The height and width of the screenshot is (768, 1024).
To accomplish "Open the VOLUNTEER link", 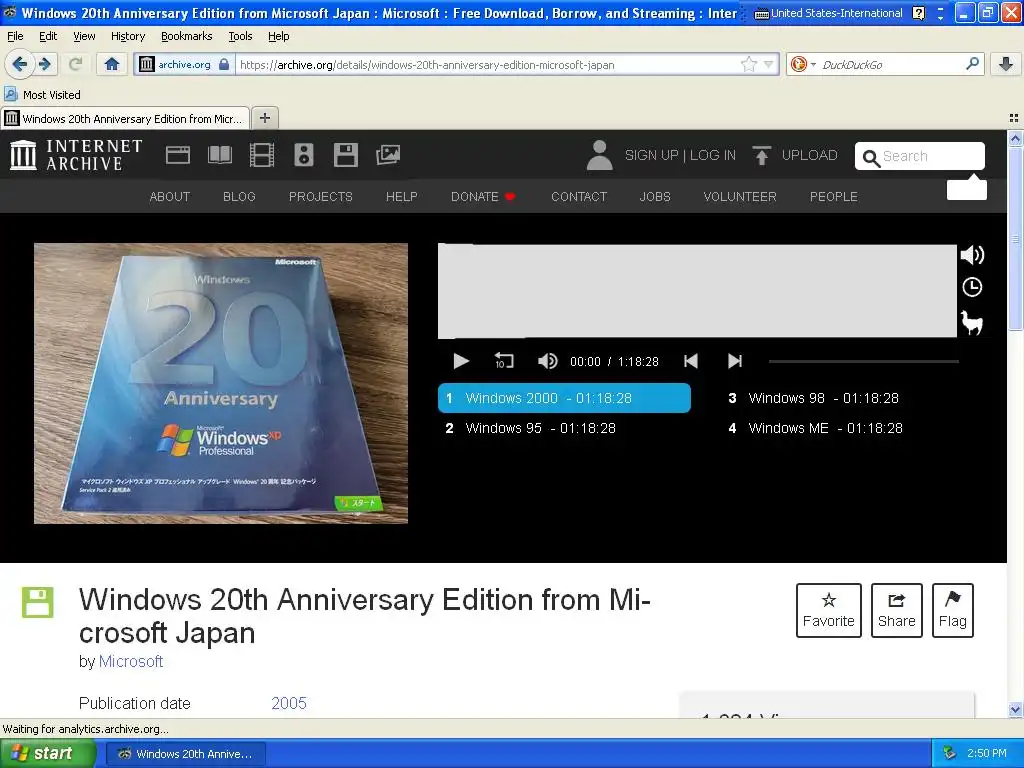I will [x=740, y=197].
